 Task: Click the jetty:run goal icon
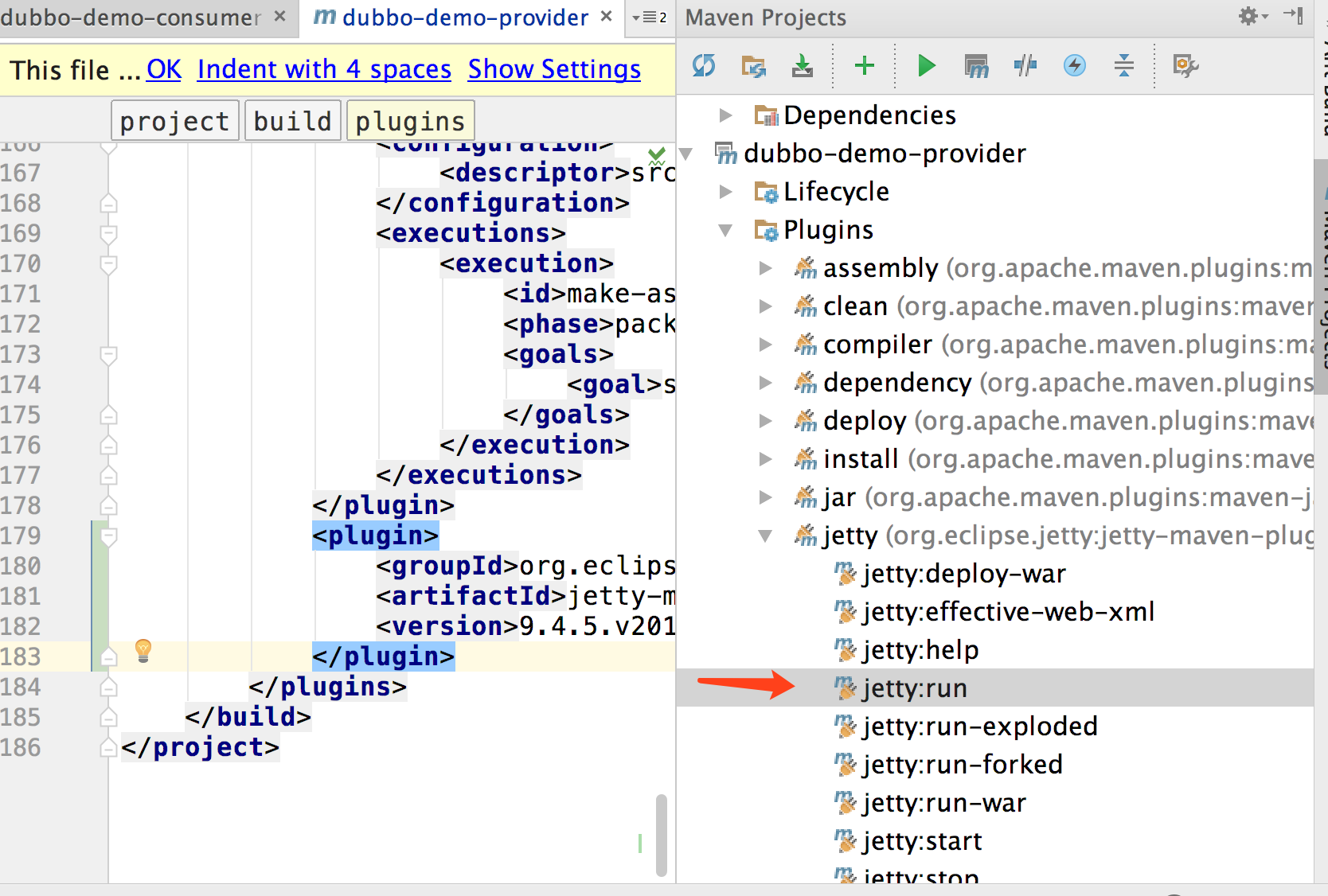tap(845, 688)
